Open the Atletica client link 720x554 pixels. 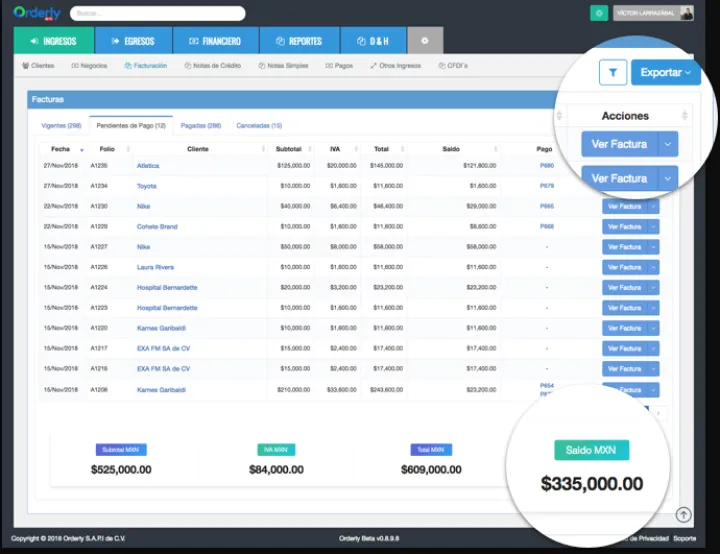148,165
